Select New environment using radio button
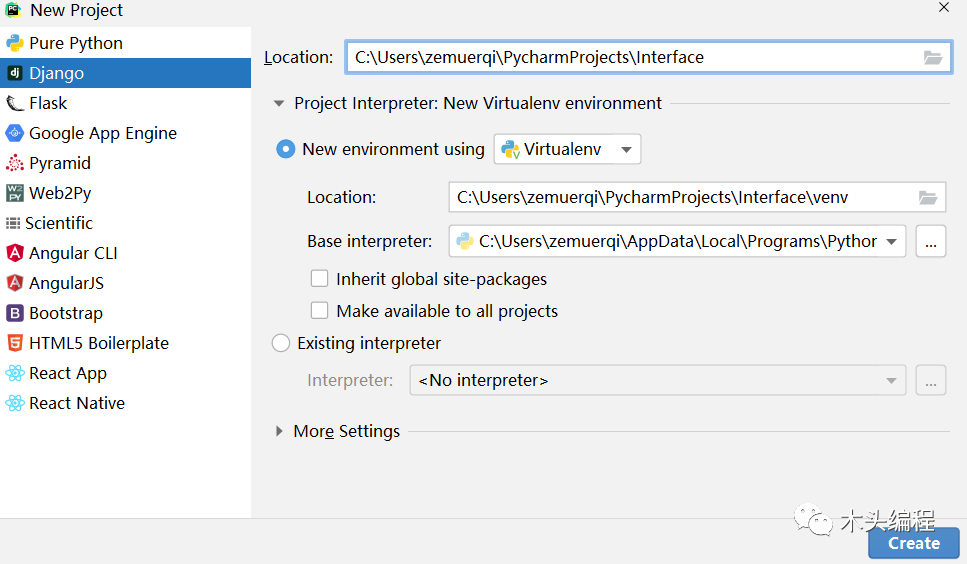Screen dimensions: 967x564 click(285, 149)
